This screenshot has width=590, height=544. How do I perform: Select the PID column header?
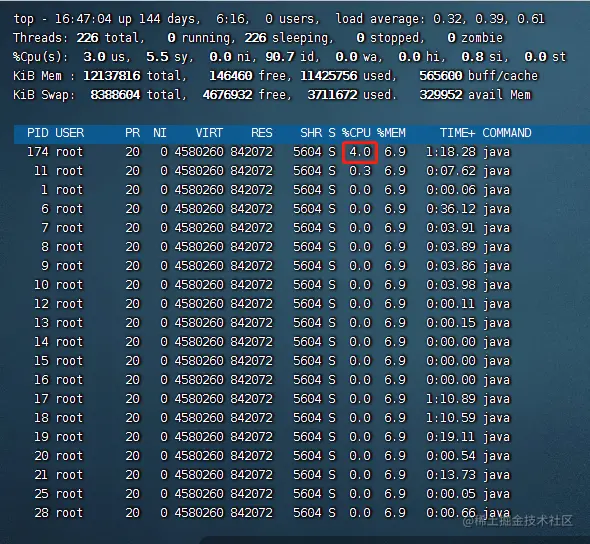[38, 133]
